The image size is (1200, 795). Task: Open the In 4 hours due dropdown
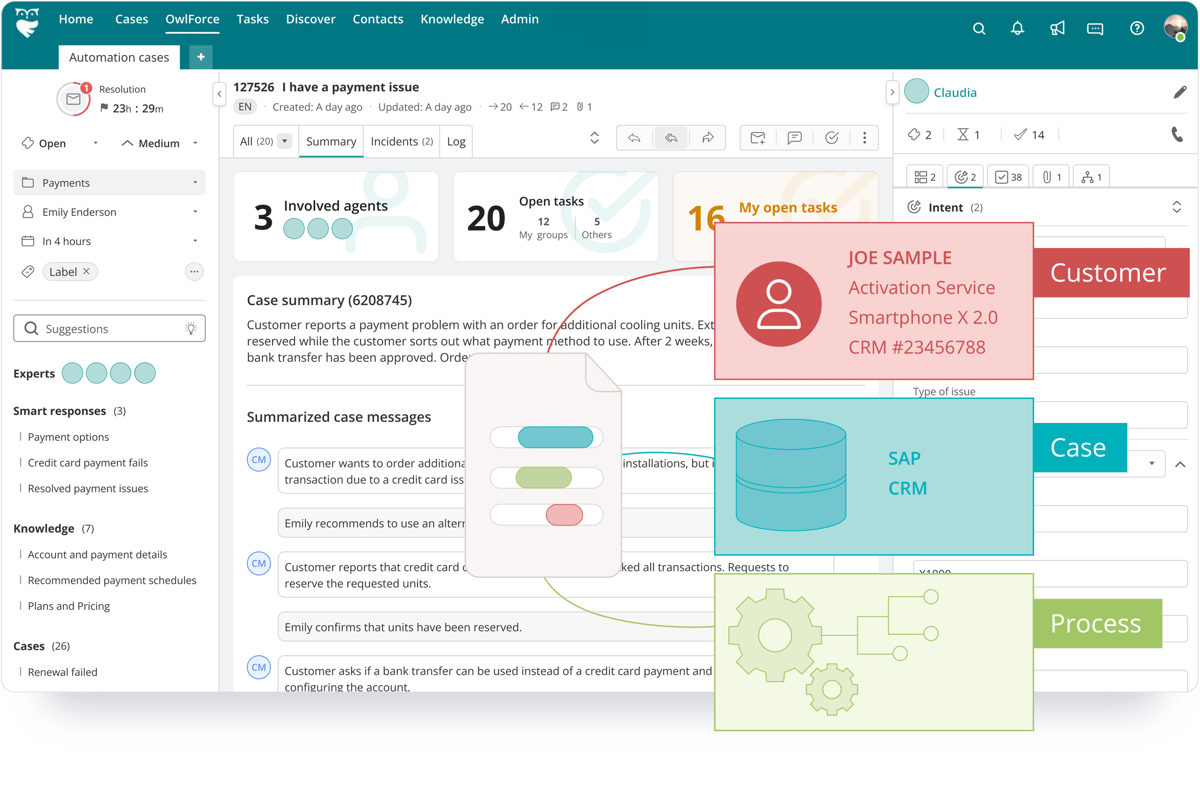tap(109, 241)
